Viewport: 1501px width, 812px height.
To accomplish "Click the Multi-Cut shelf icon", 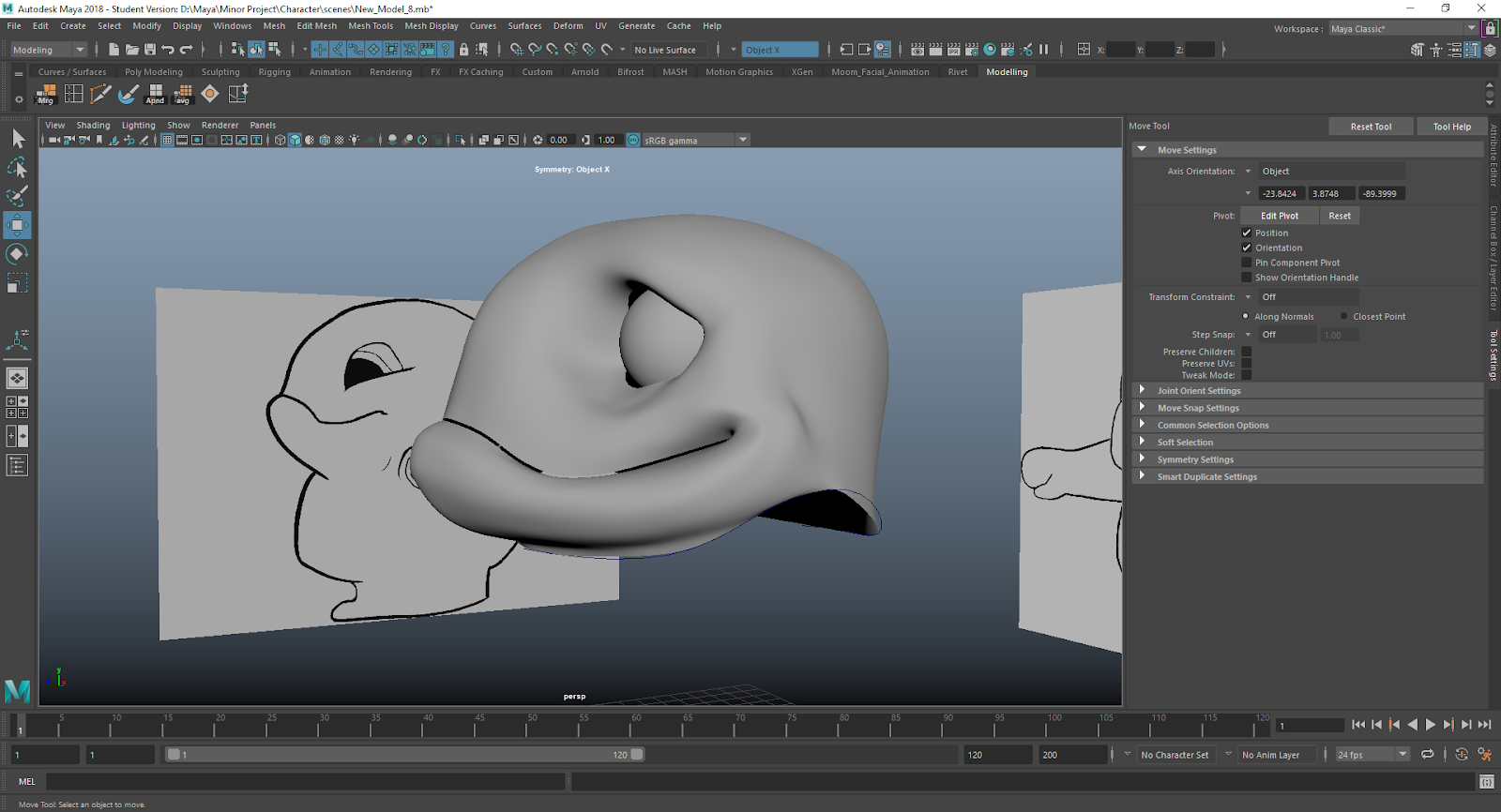I will pos(100,94).
